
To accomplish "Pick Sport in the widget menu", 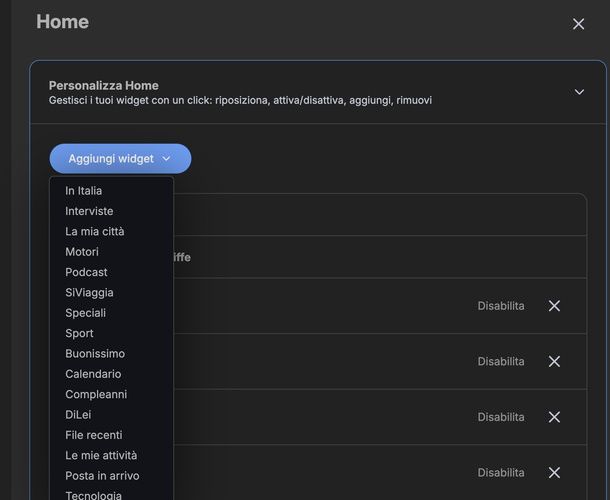I will (x=79, y=333).
